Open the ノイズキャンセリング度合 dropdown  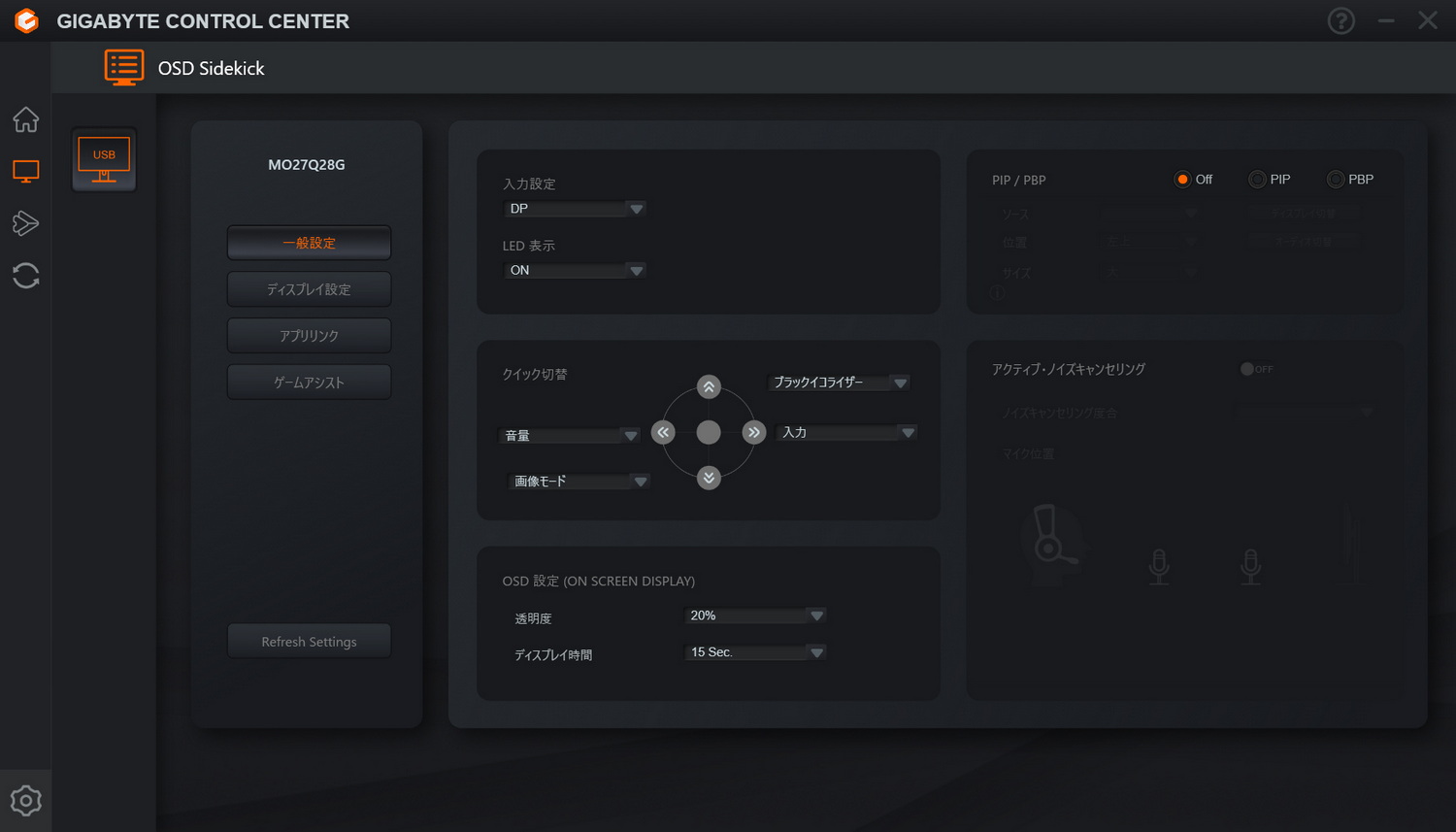1306,413
